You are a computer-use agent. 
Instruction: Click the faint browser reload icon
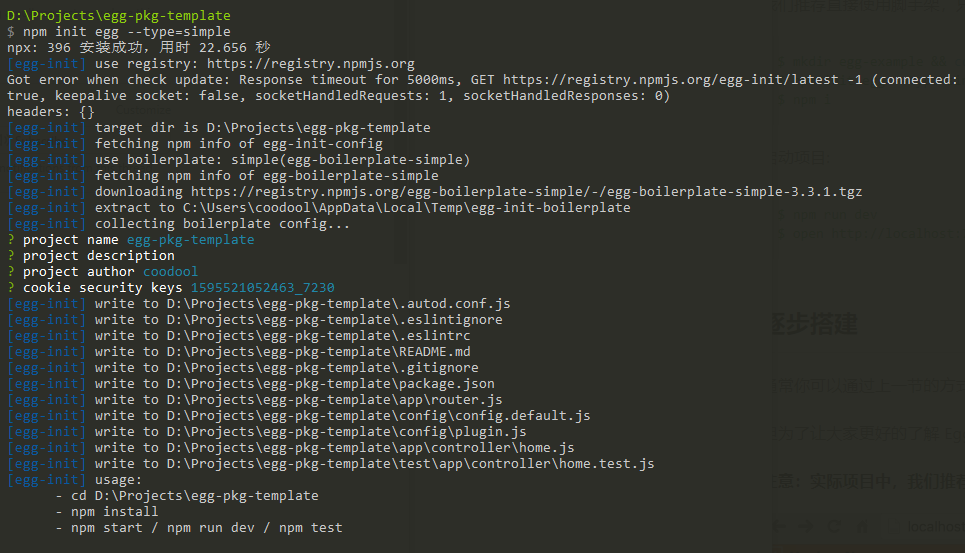coord(835,527)
